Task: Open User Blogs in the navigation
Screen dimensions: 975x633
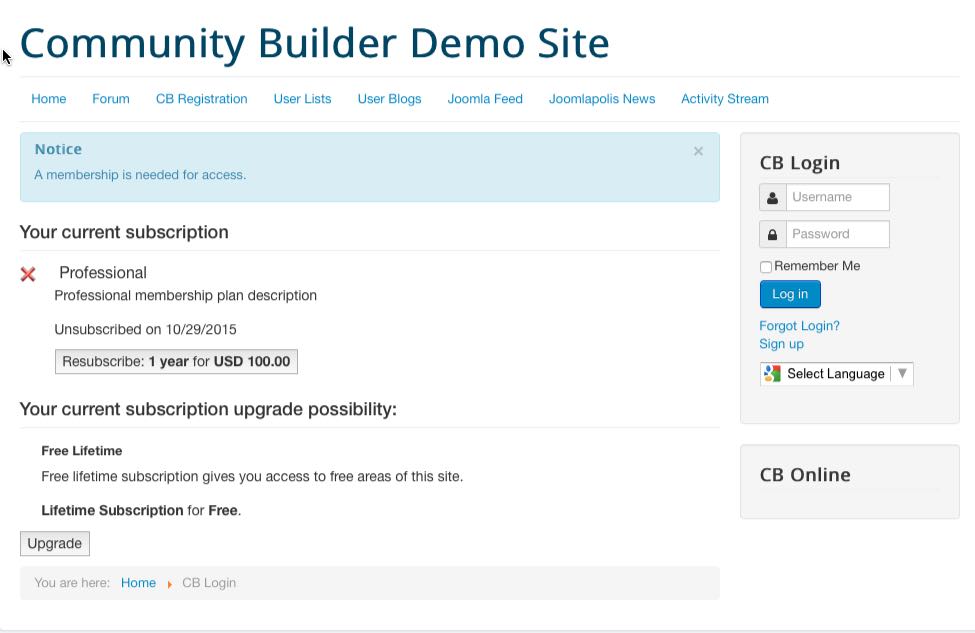Action: tap(389, 99)
